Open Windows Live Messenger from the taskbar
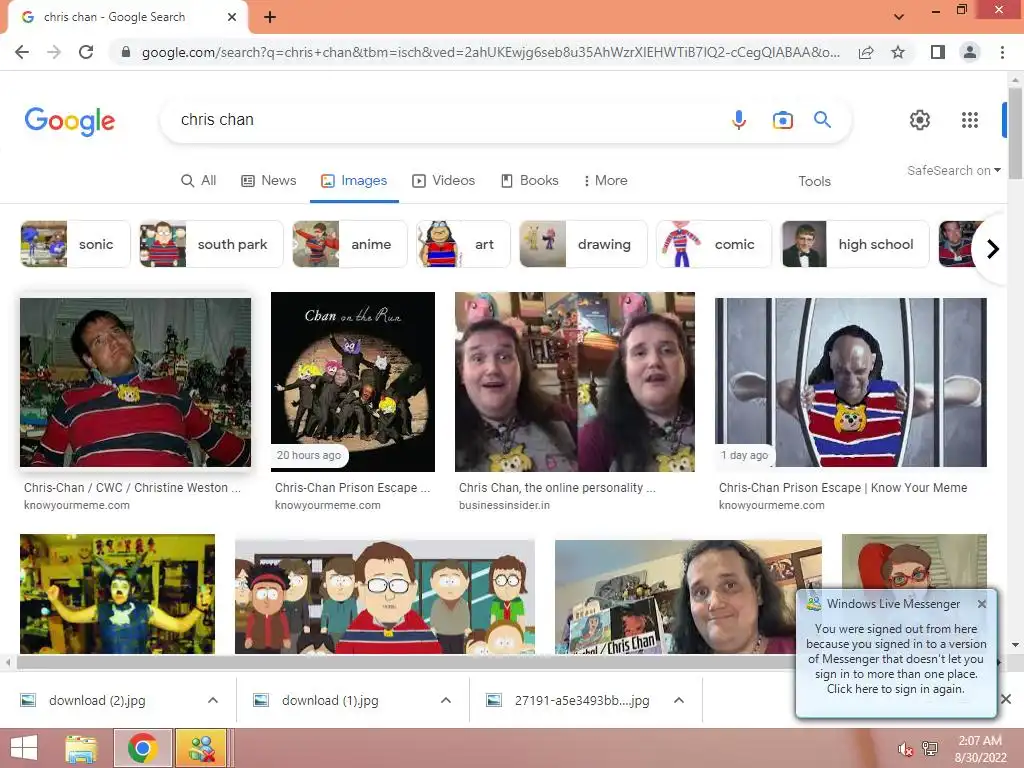This screenshot has width=1024, height=768. 201,748
